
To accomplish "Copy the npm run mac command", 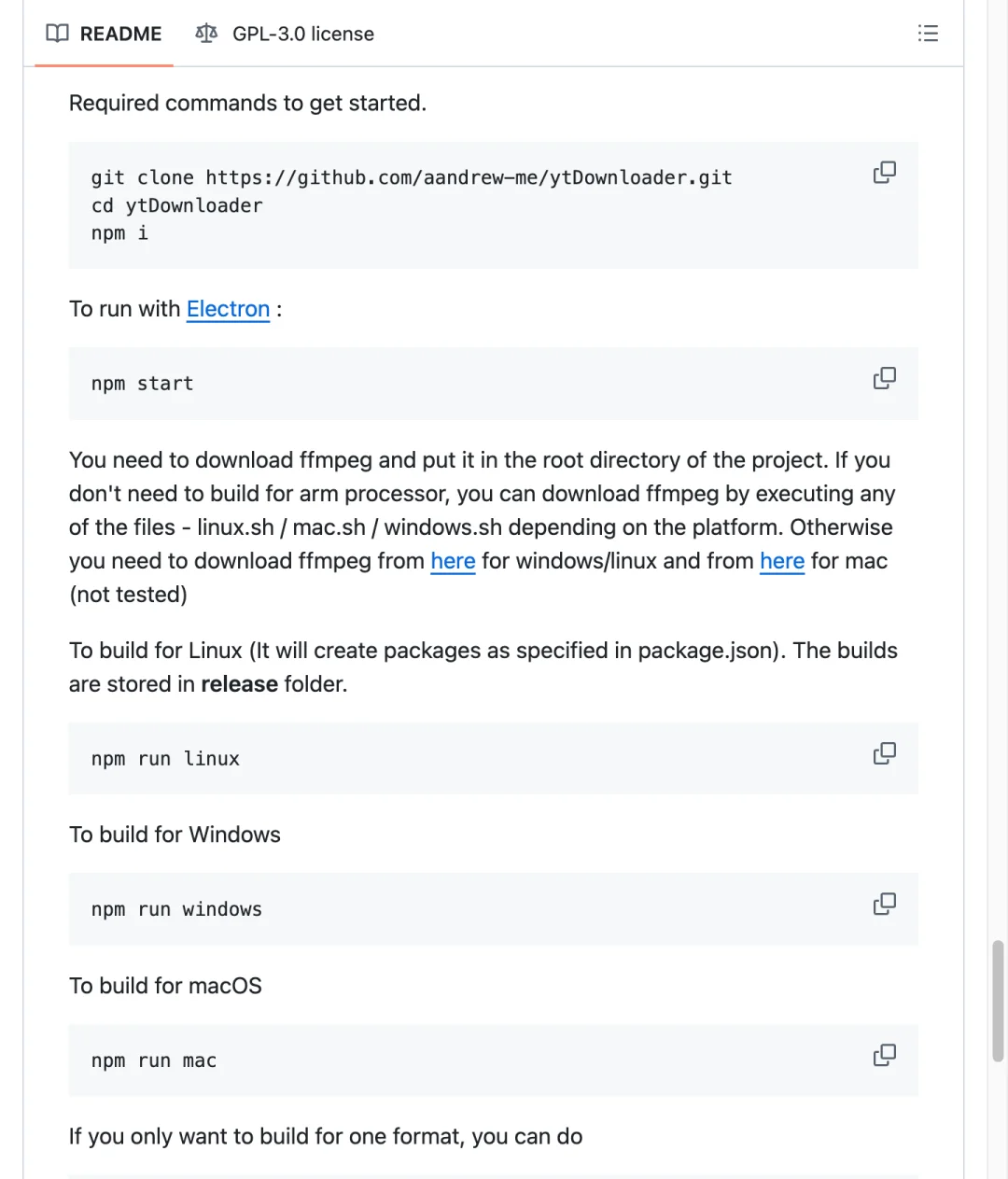I will tap(884, 1055).
